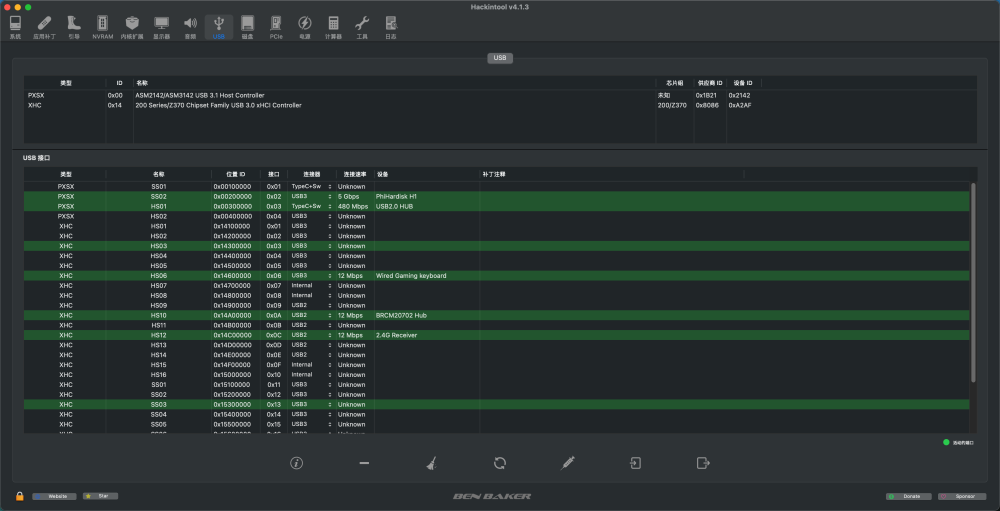
Task: Click the syringe inject icon
Action: tap(568, 463)
